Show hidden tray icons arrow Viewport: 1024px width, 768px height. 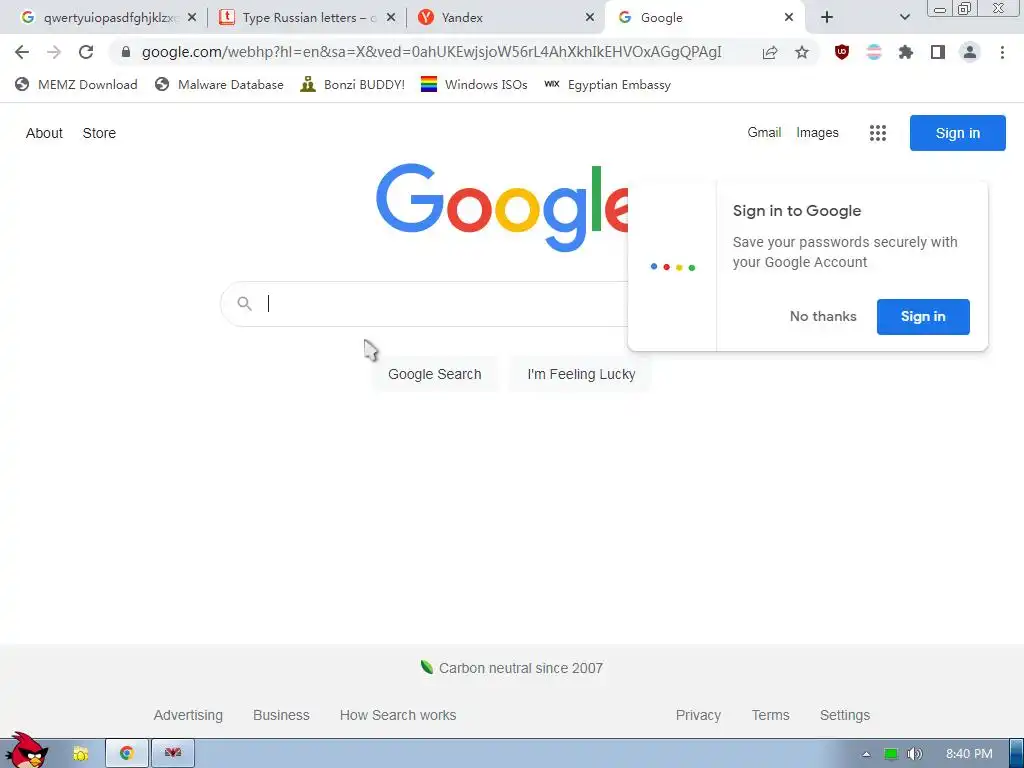click(866, 754)
